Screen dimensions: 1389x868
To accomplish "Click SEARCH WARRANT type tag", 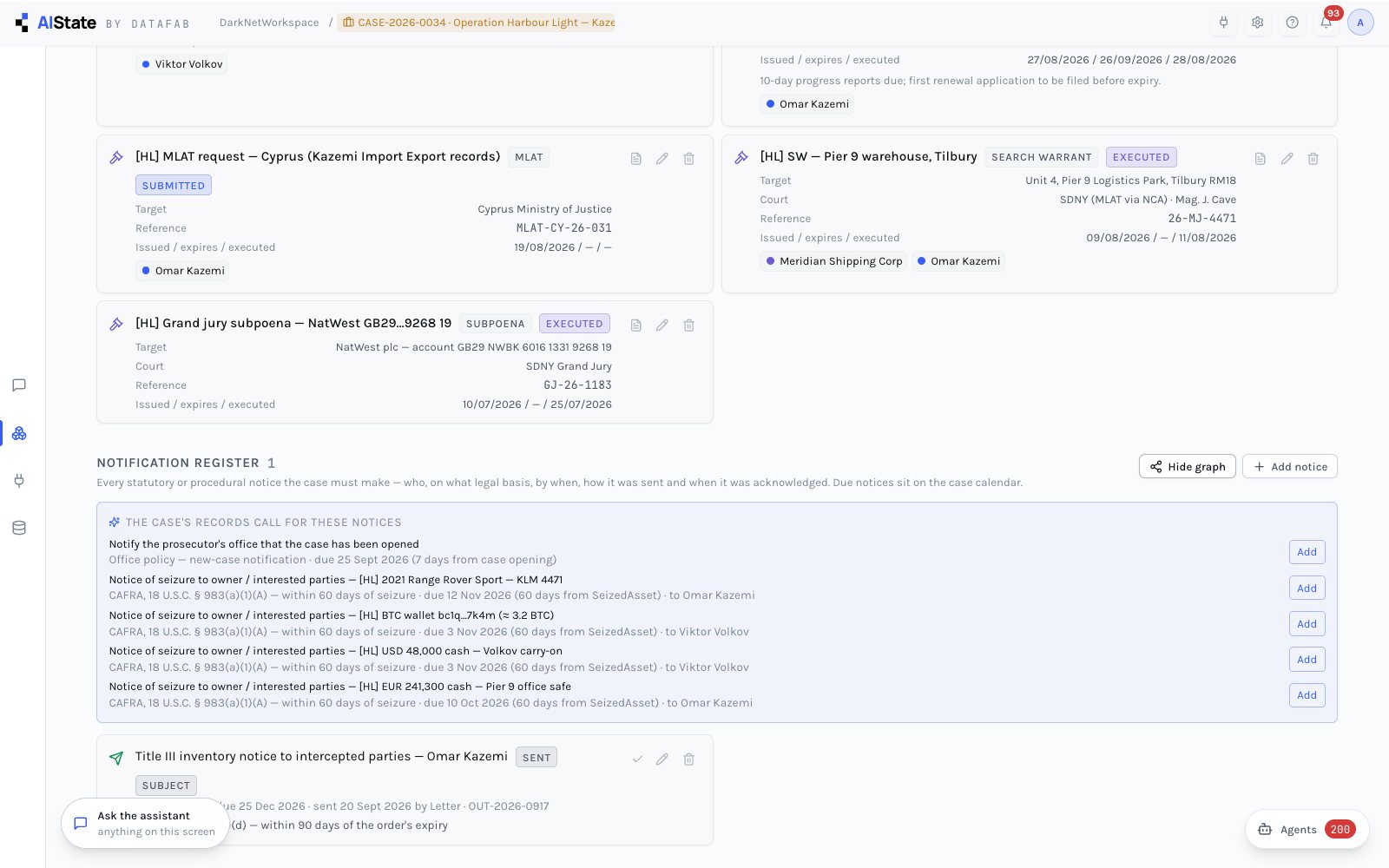I will [1042, 157].
